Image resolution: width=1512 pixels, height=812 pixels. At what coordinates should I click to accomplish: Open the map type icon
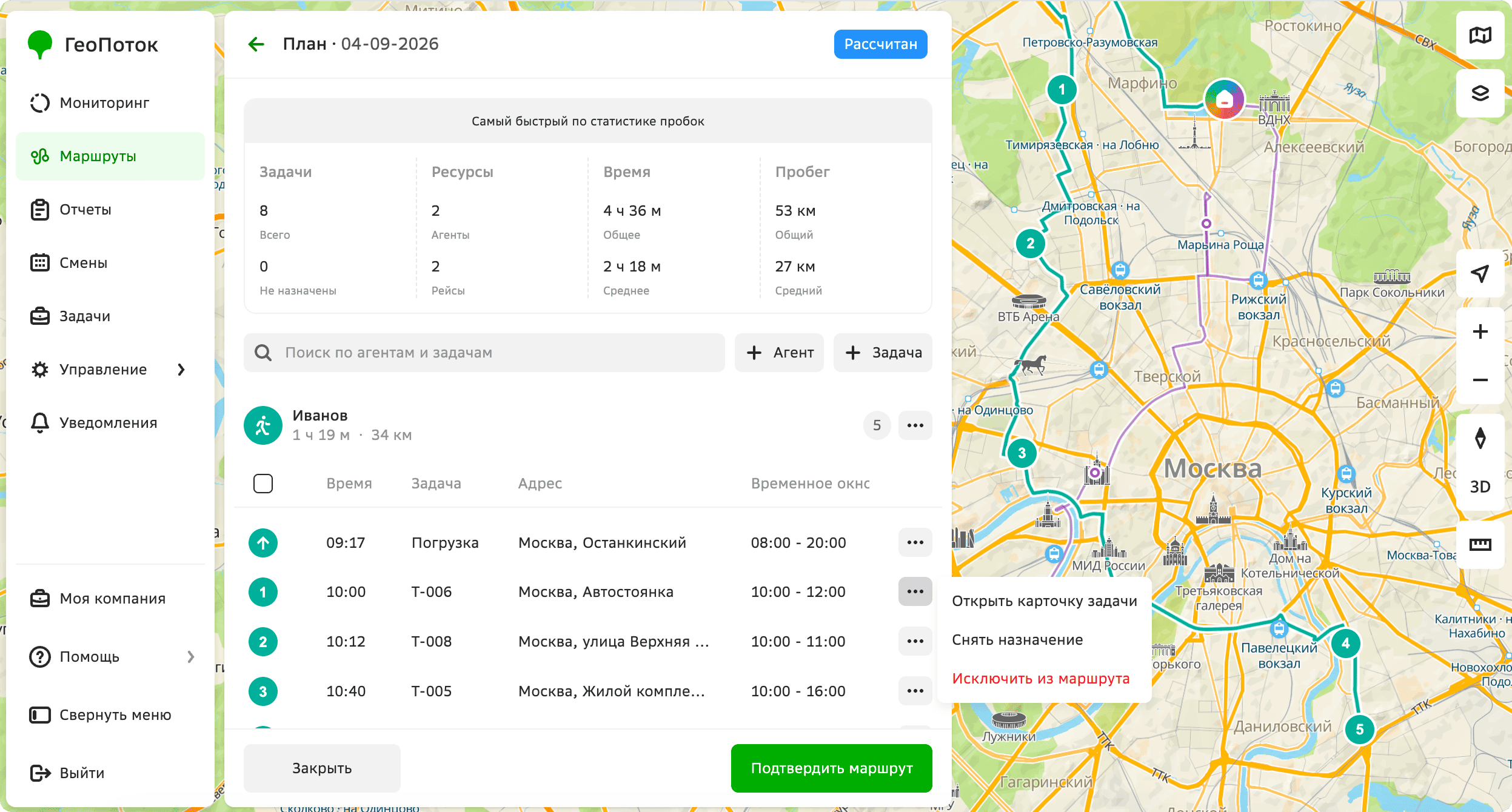click(1480, 35)
